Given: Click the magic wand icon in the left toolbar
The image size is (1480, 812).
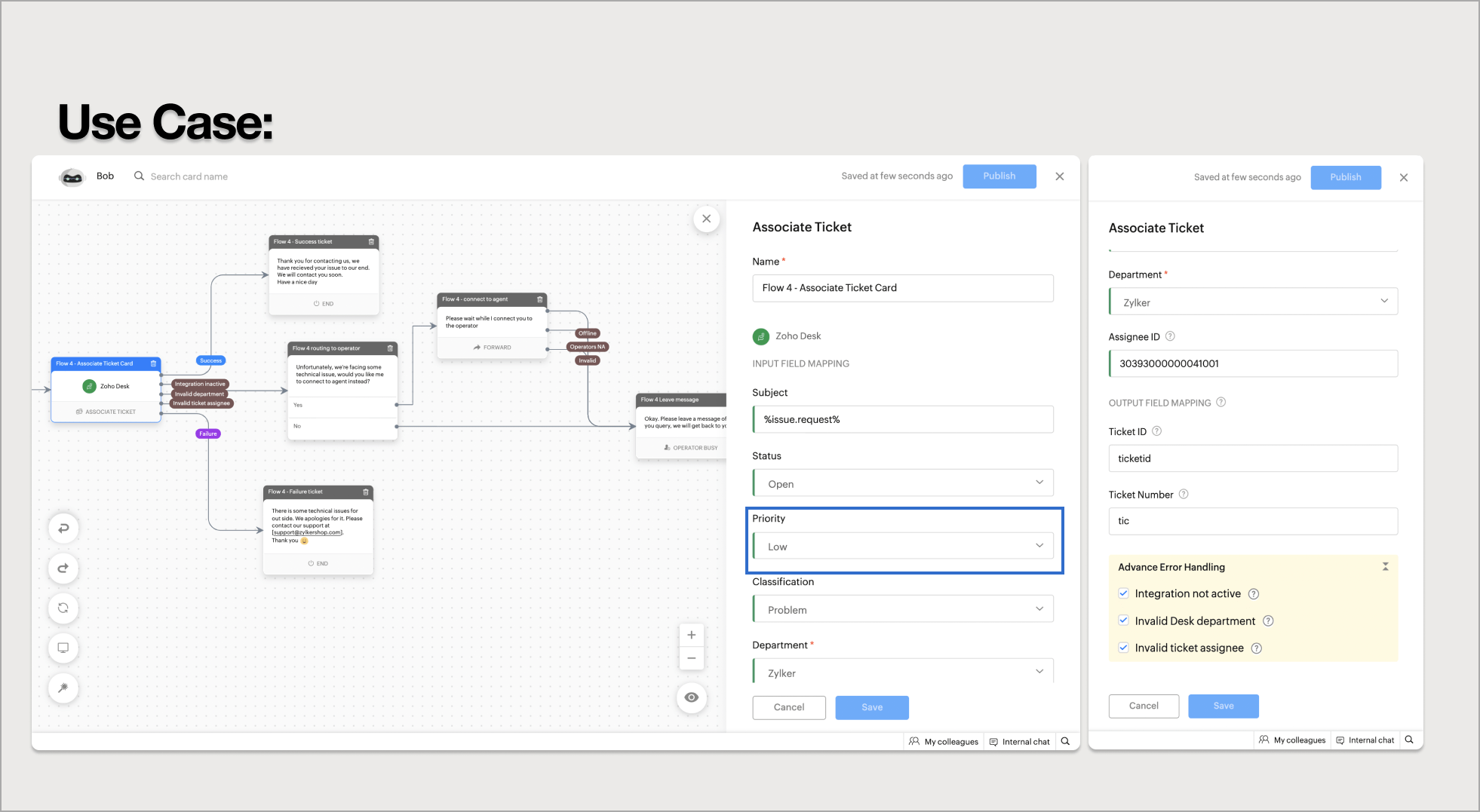Looking at the screenshot, I should tap(63, 688).
